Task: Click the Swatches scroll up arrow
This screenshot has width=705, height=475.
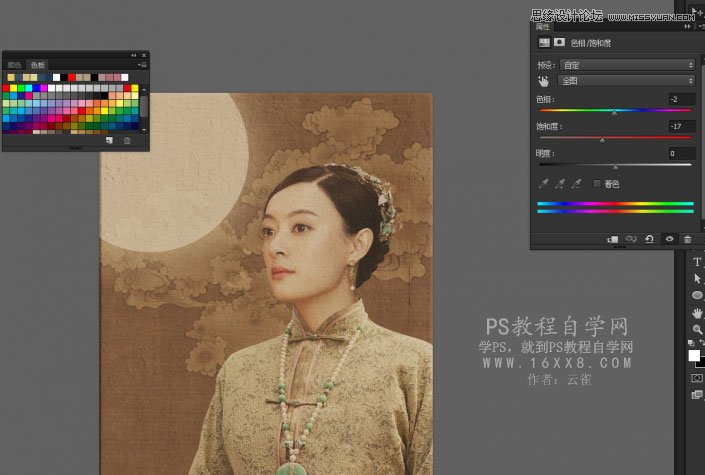Action: click(x=144, y=90)
